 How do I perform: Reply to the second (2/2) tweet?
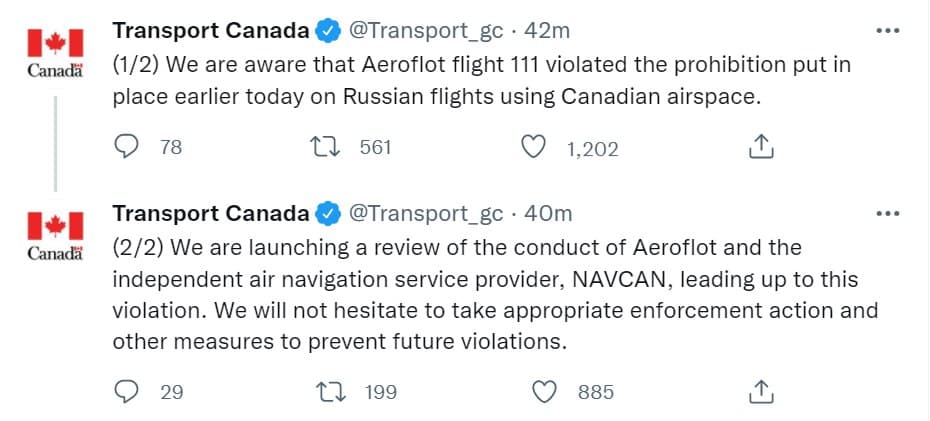coord(127,392)
